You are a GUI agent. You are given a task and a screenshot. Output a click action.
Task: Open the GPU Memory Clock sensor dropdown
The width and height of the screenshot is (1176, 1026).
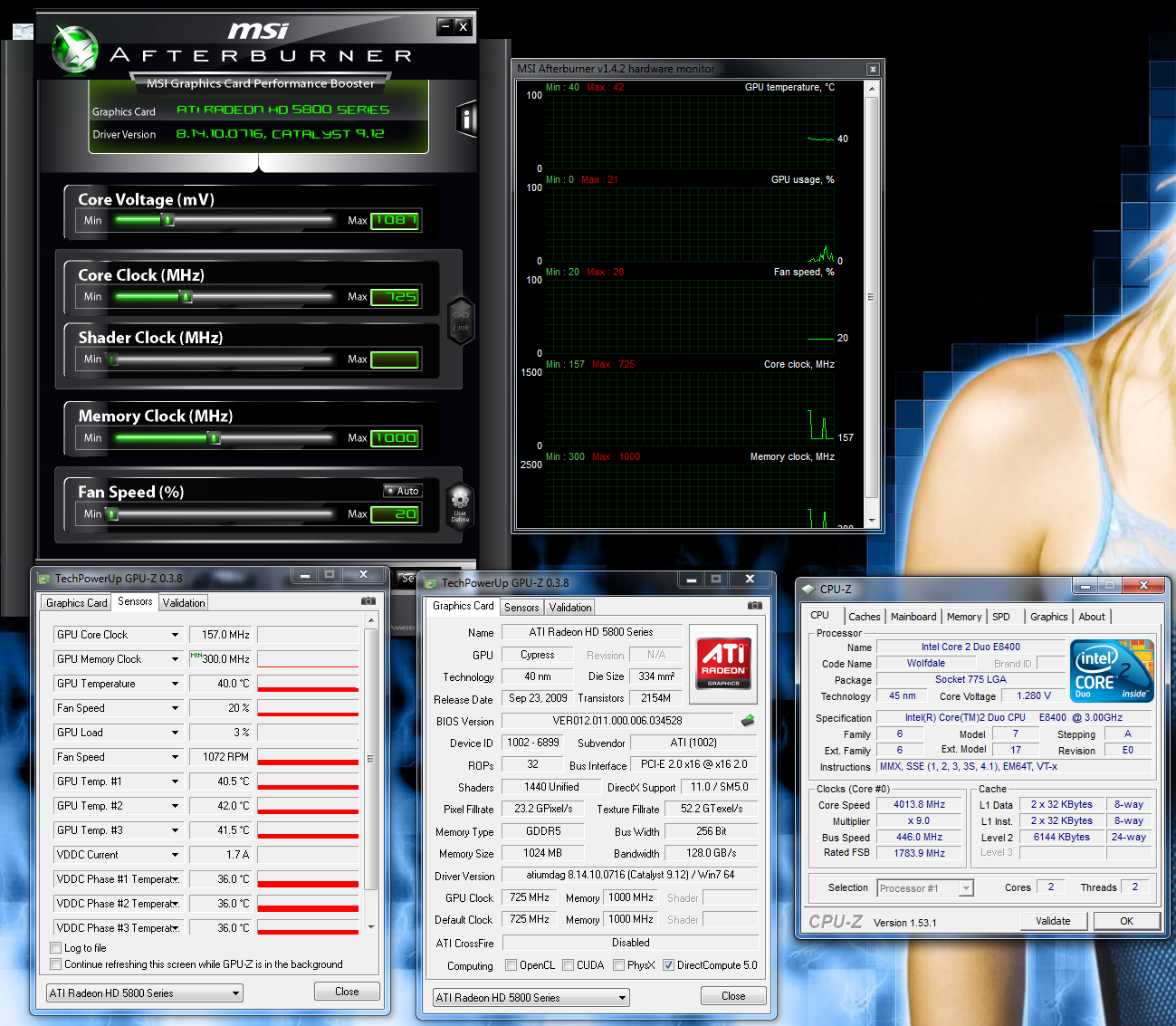tap(176, 659)
